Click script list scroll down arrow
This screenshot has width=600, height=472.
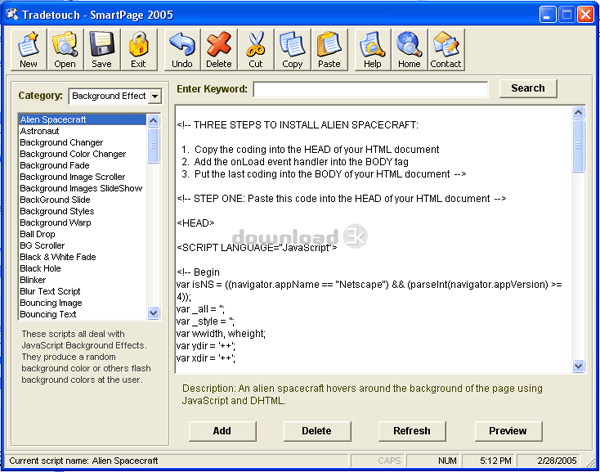(x=153, y=313)
